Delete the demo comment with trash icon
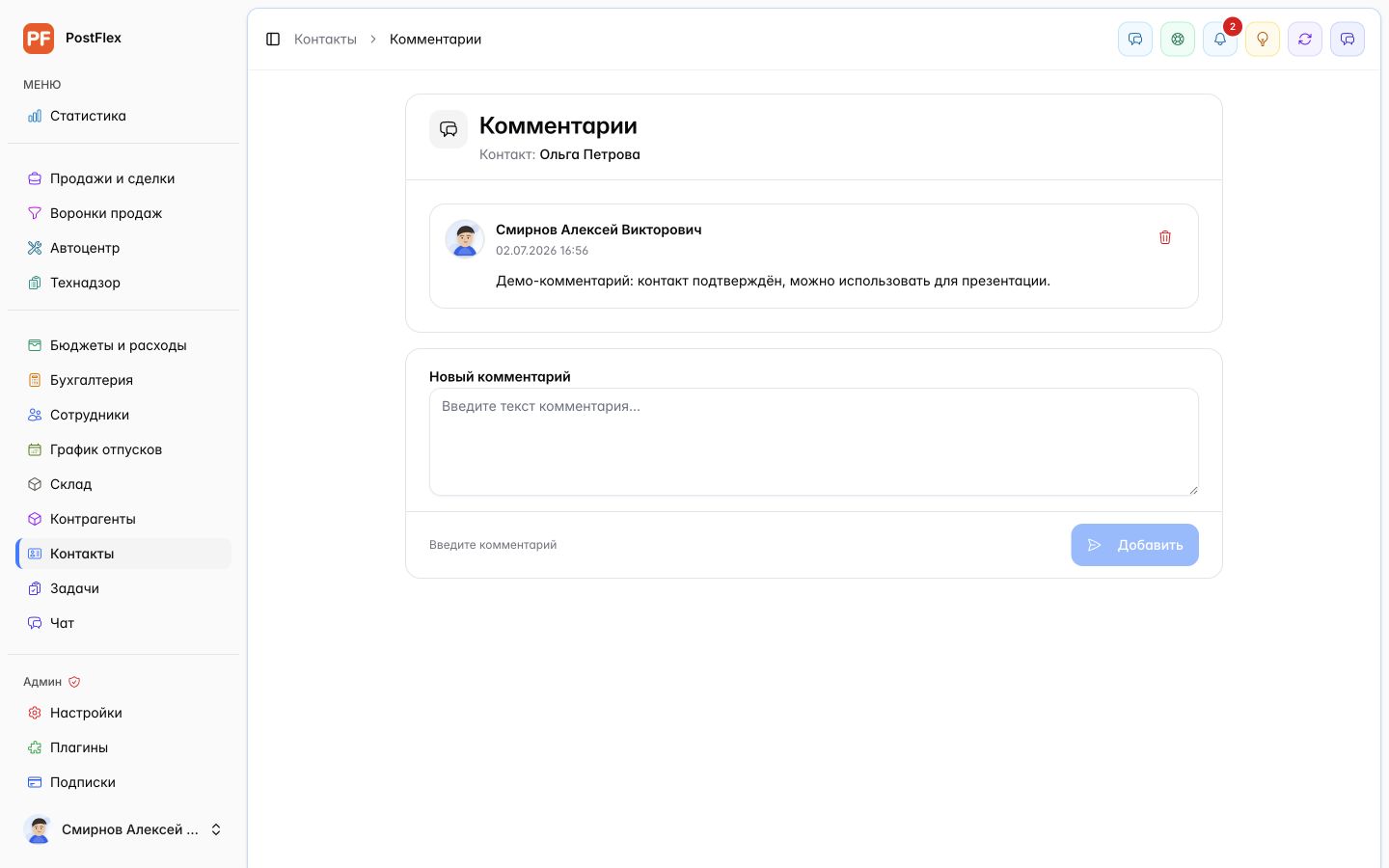1389x868 pixels. [1165, 237]
